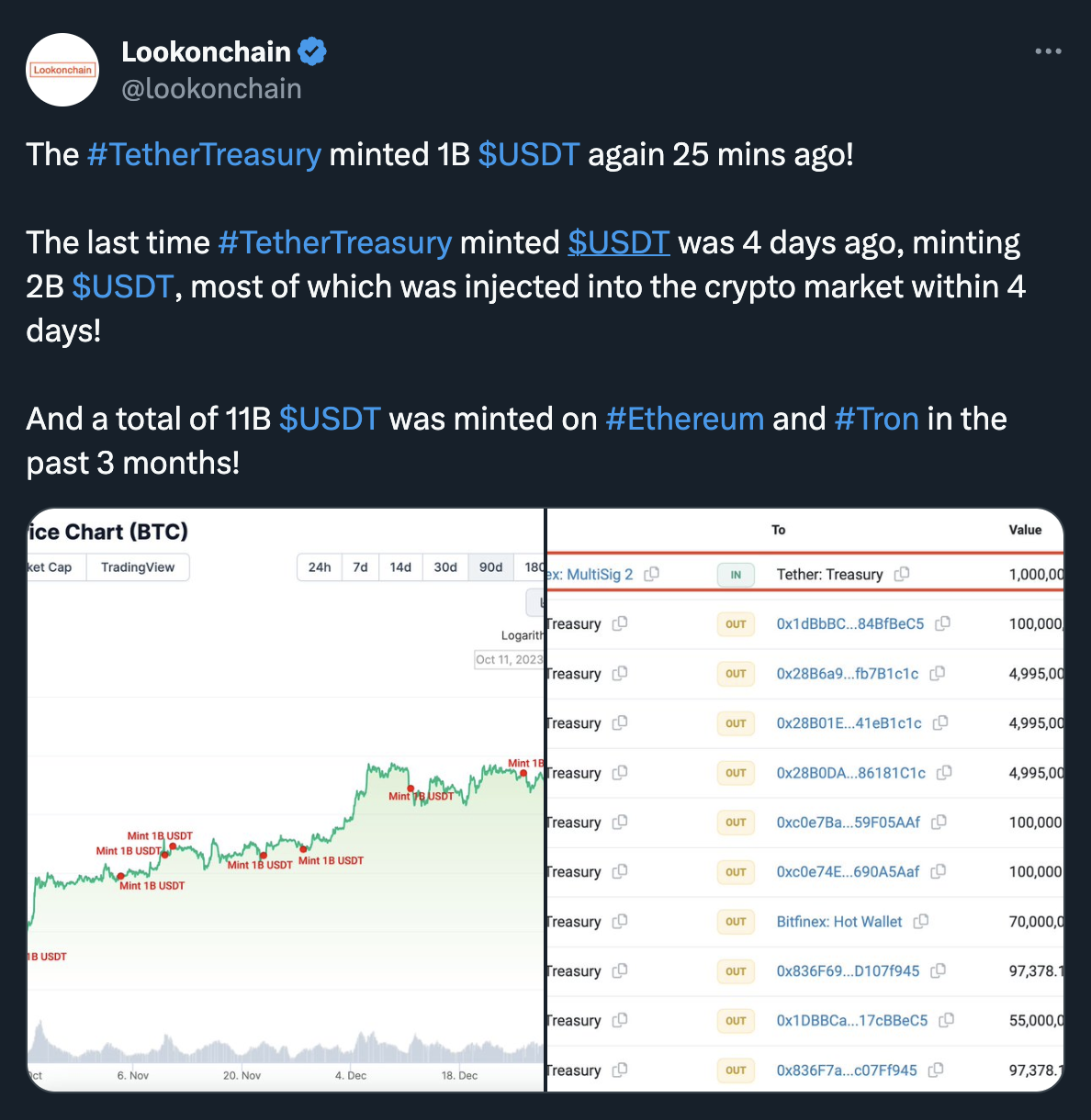Image resolution: width=1091 pixels, height=1120 pixels.
Task: Open the Bitfinex: Hot Wallet address link
Action: (839, 922)
